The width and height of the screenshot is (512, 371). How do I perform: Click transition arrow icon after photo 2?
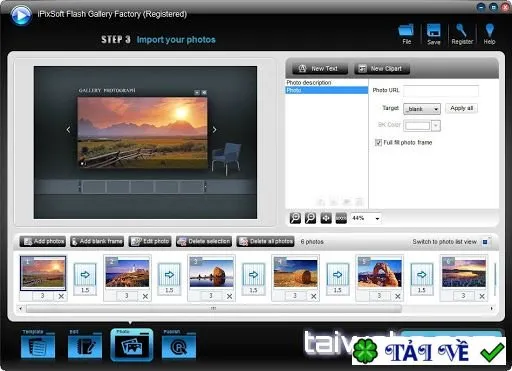[169, 274]
